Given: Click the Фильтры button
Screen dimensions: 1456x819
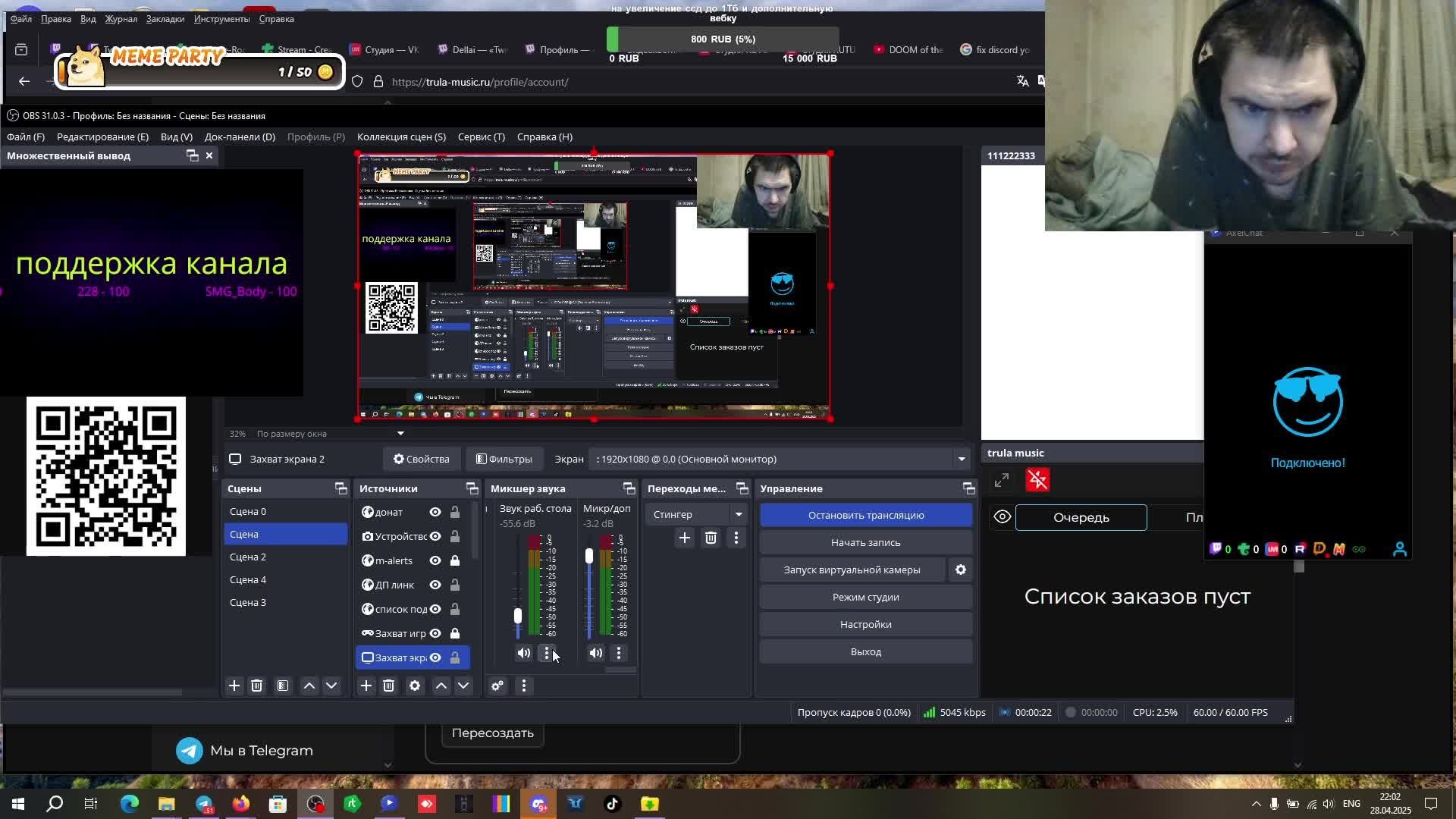Looking at the screenshot, I should tap(504, 459).
